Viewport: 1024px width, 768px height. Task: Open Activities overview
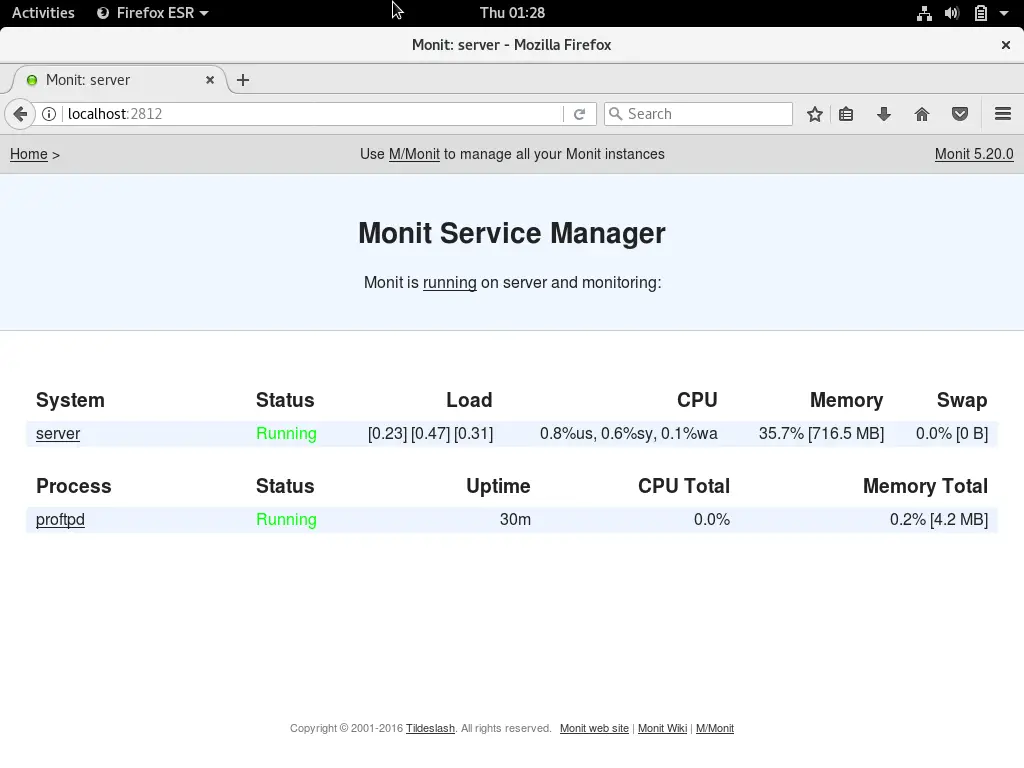(x=42, y=13)
